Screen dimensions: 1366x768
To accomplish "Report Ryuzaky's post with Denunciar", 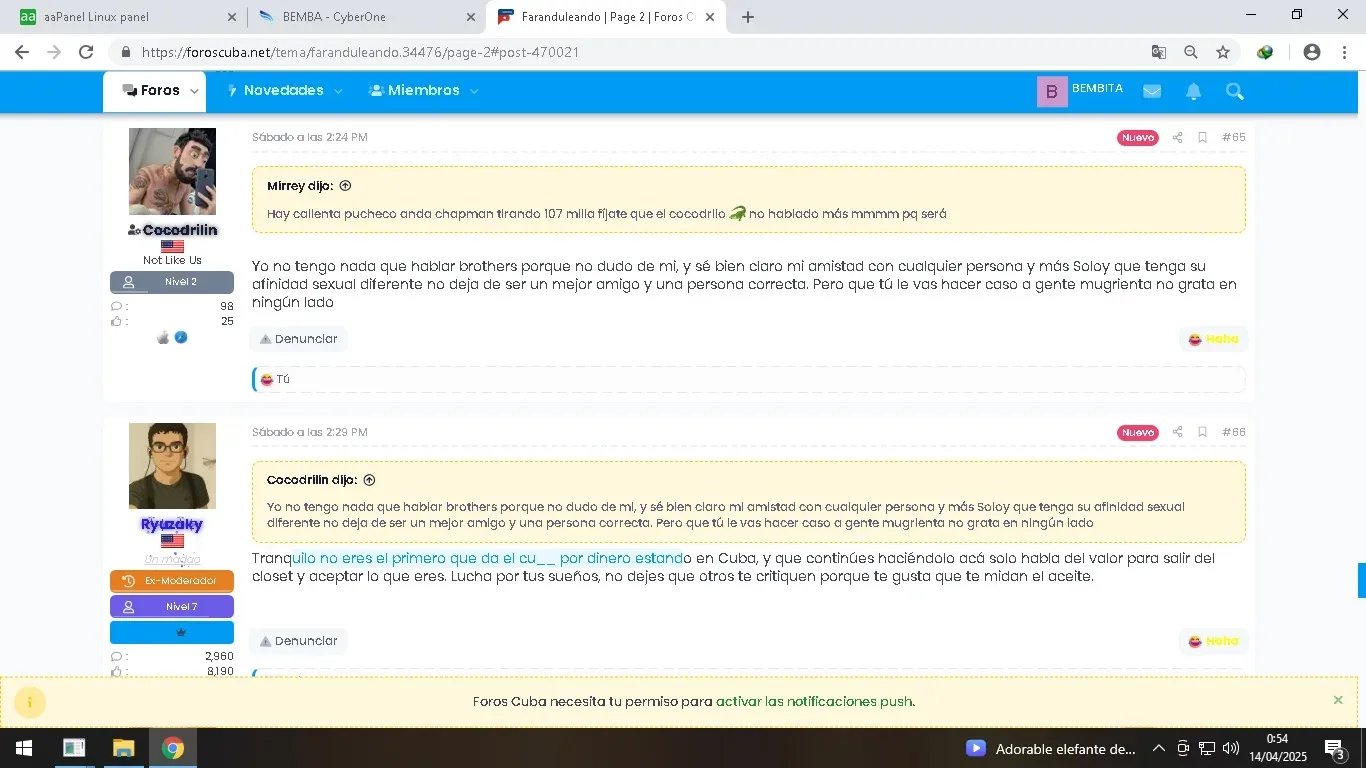I will [x=298, y=641].
